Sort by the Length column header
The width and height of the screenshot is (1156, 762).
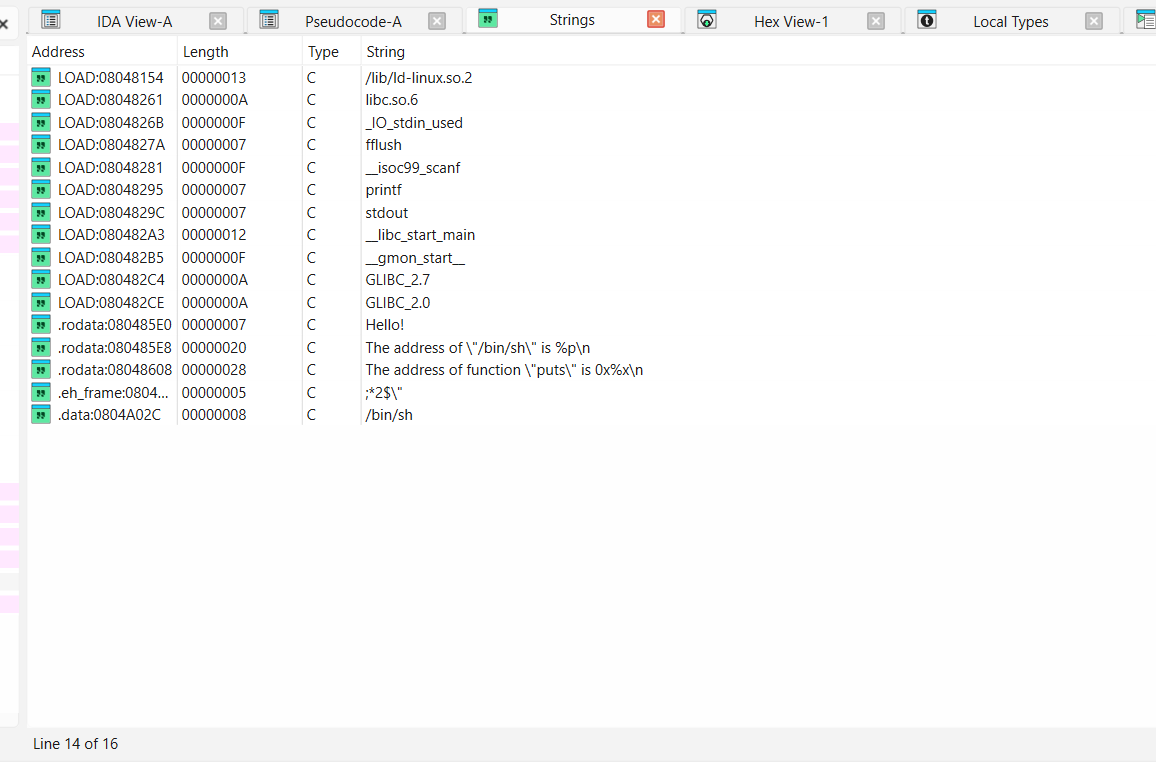coord(205,52)
